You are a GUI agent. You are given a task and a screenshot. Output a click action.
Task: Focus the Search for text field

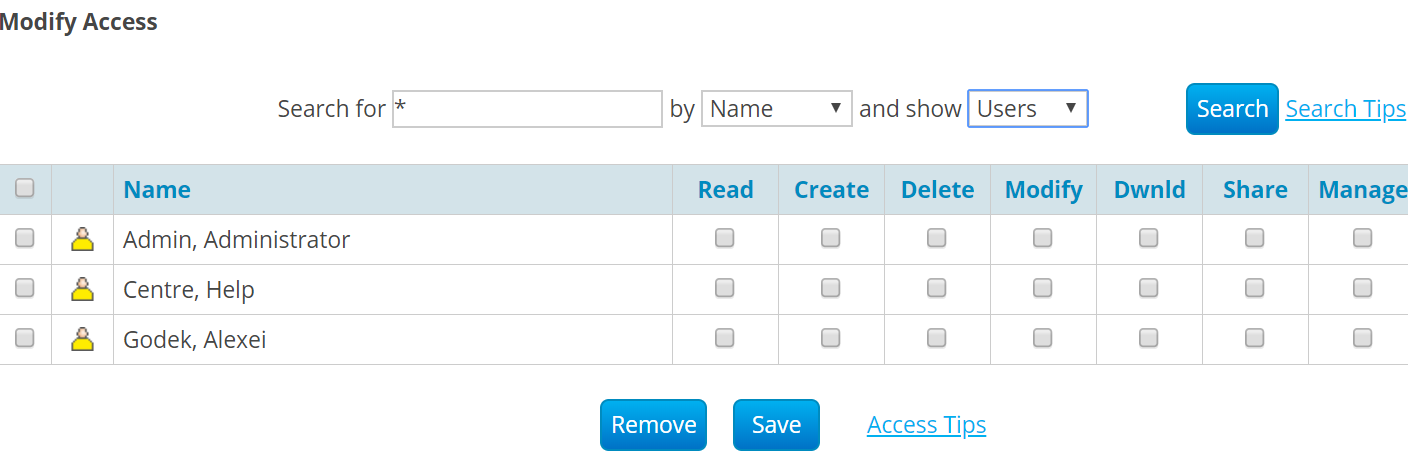528,109
